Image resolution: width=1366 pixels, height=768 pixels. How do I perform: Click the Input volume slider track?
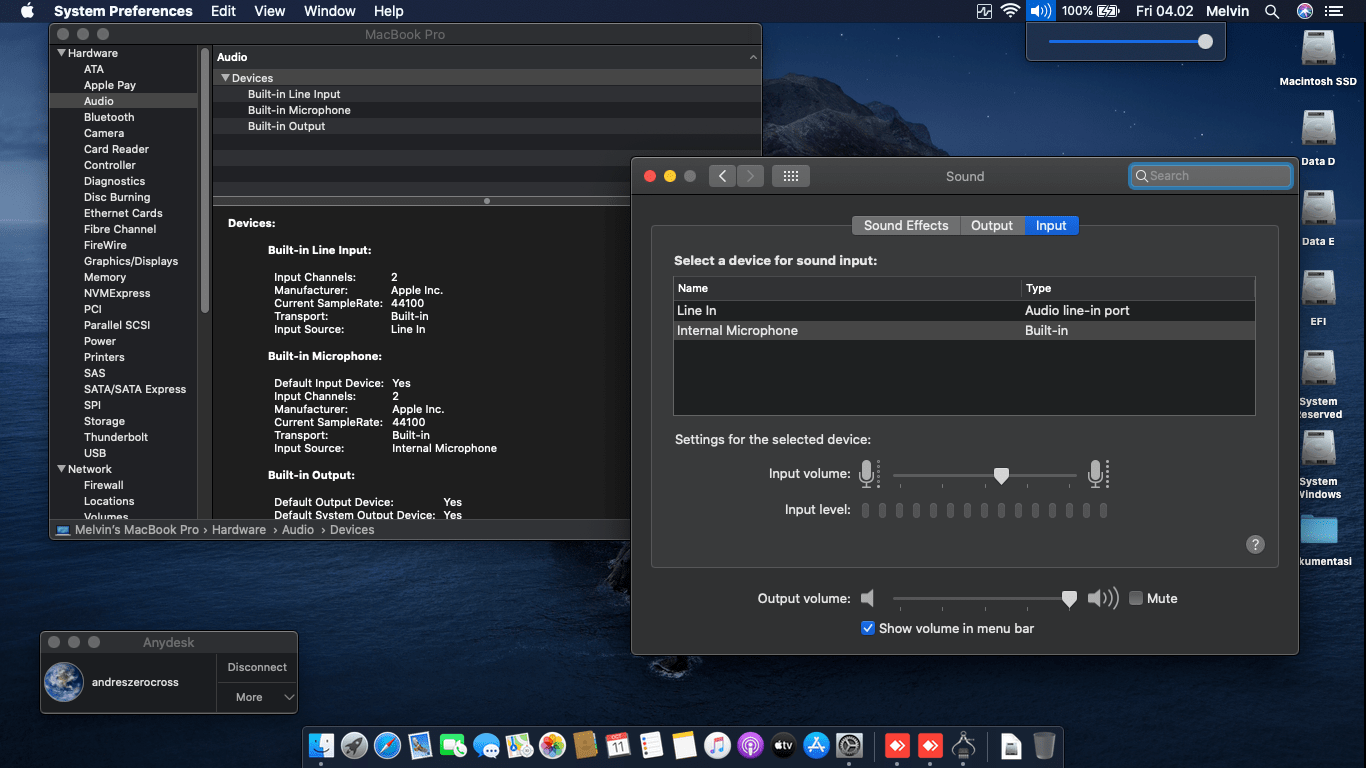pos(940,475)
